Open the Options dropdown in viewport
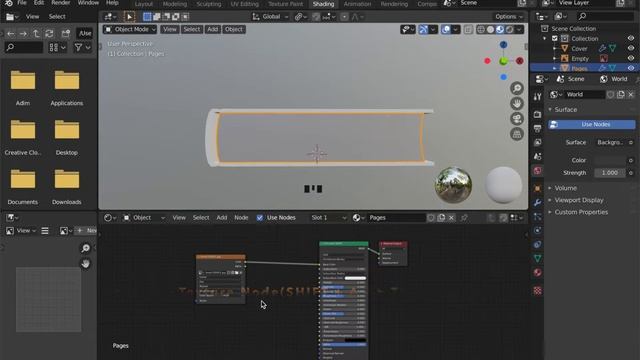This screenshot has width=640, height=360. [509, 17]
